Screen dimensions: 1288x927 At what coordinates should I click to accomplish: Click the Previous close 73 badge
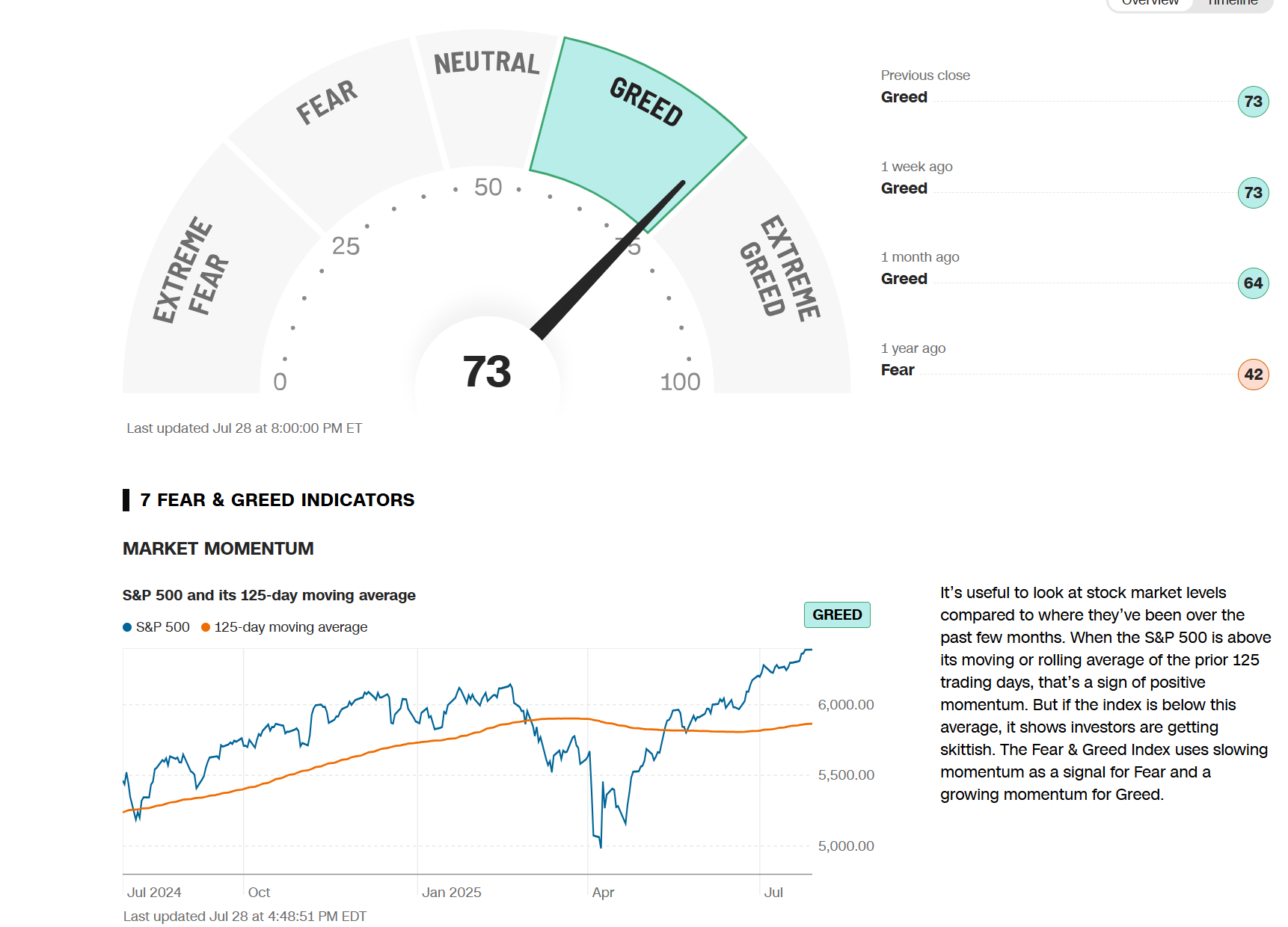[1253, 102]
